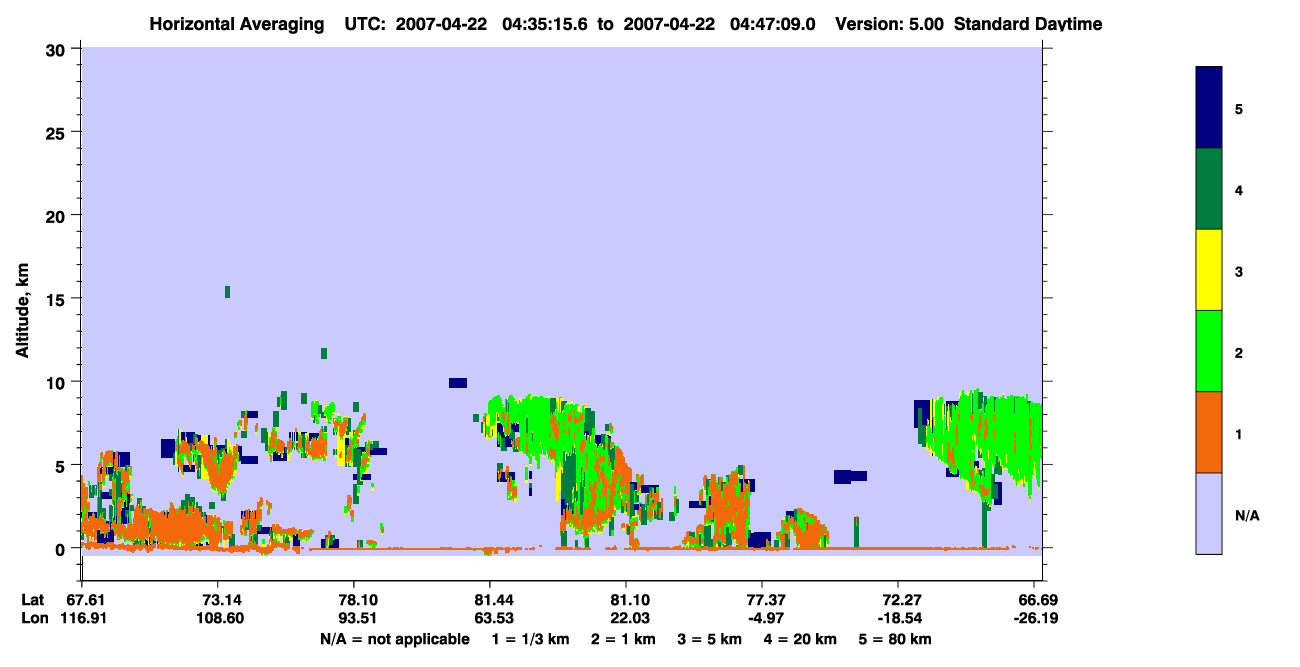Image resolution: width=1300 pixels, height=667 pixels.
Task: Click the small green feature at 15 km altitude
Action: pos(228,292)
